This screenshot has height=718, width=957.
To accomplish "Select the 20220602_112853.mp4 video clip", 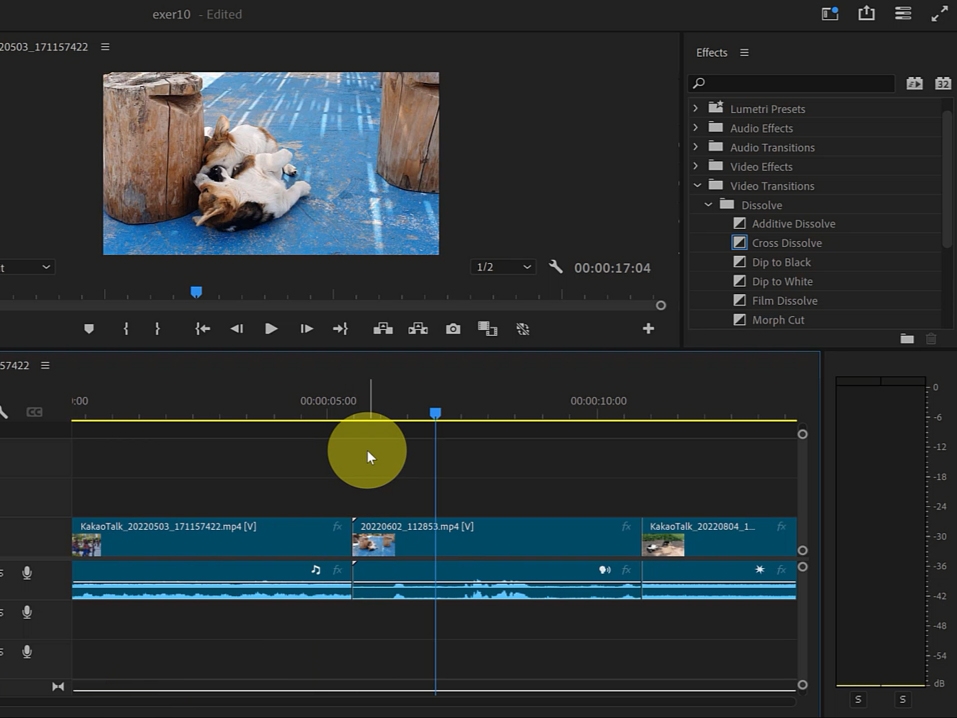I will point(497,537).
